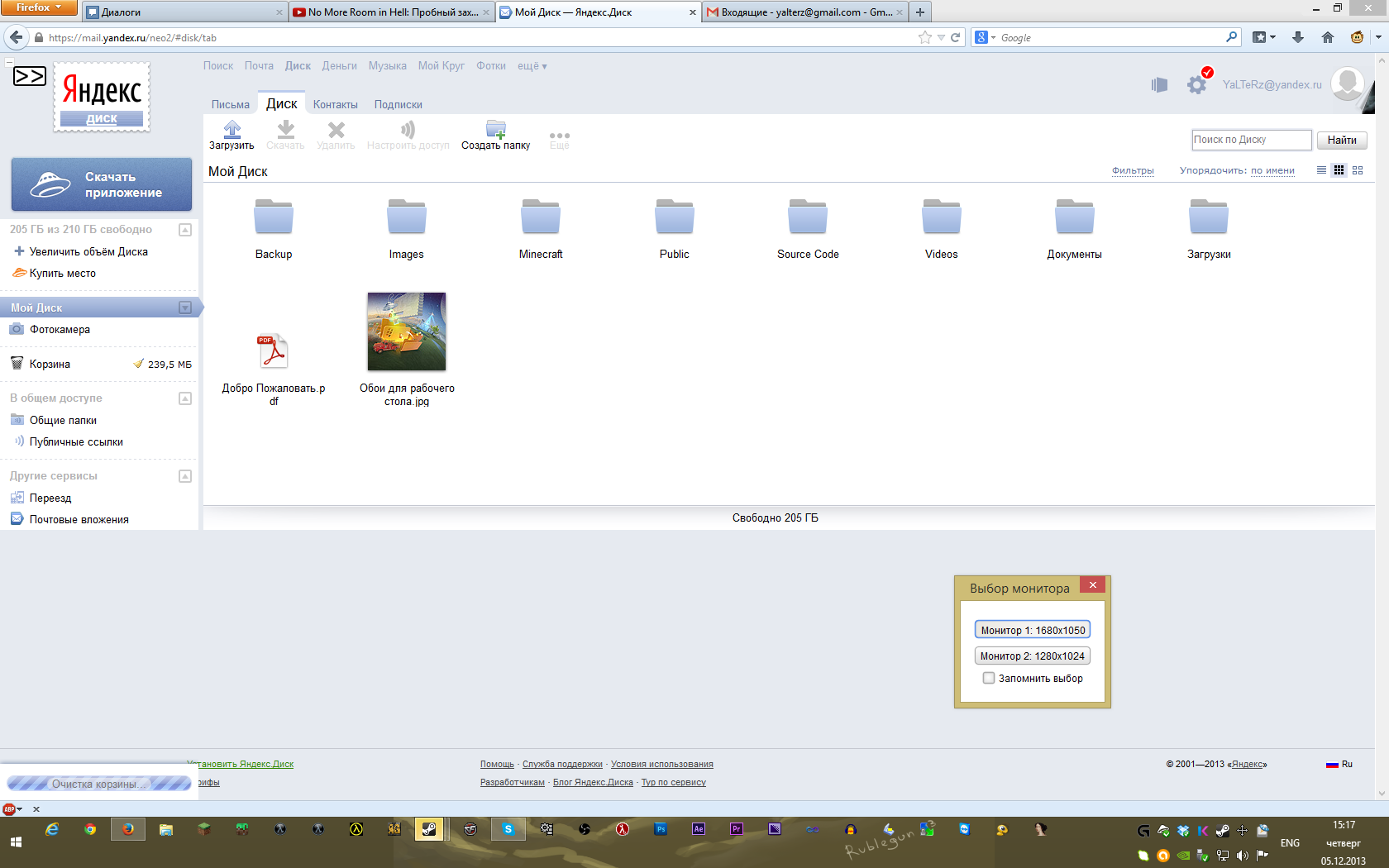Collapse the В общем доступе section
Image resolution: width=1389 pixels, height=868 pixels.
[x=185, y=398]
